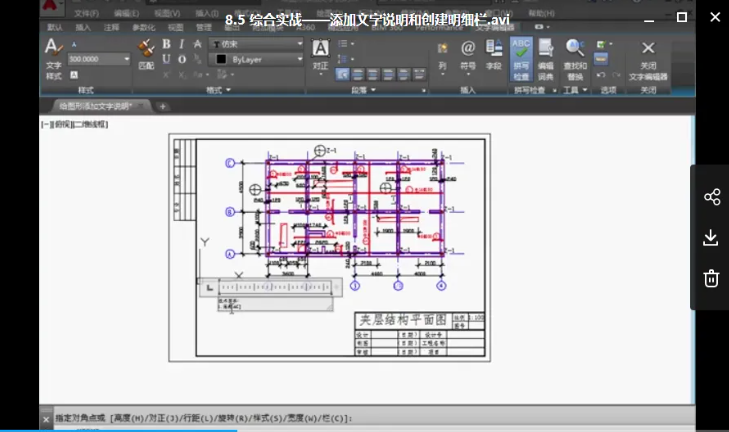The image size is (729, 432).
Task: Click the 夹层结构平面图 title block text
Action: [x=402, y=320]
